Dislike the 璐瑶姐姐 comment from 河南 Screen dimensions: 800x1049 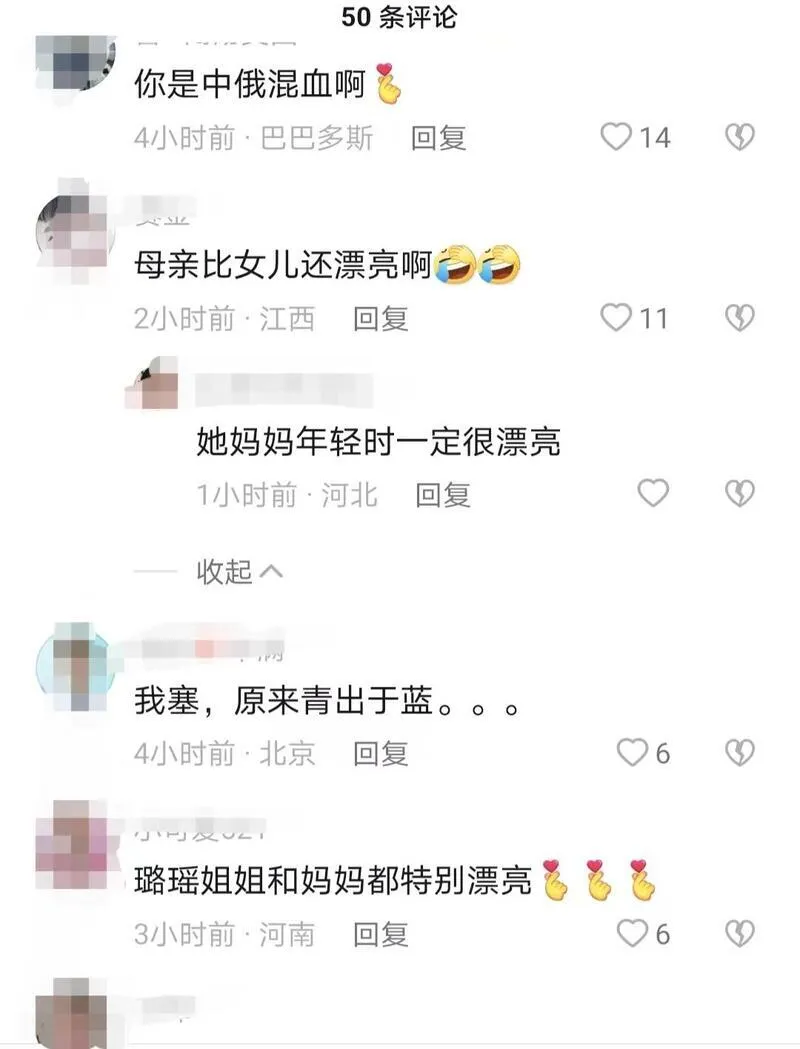[740, 933]
